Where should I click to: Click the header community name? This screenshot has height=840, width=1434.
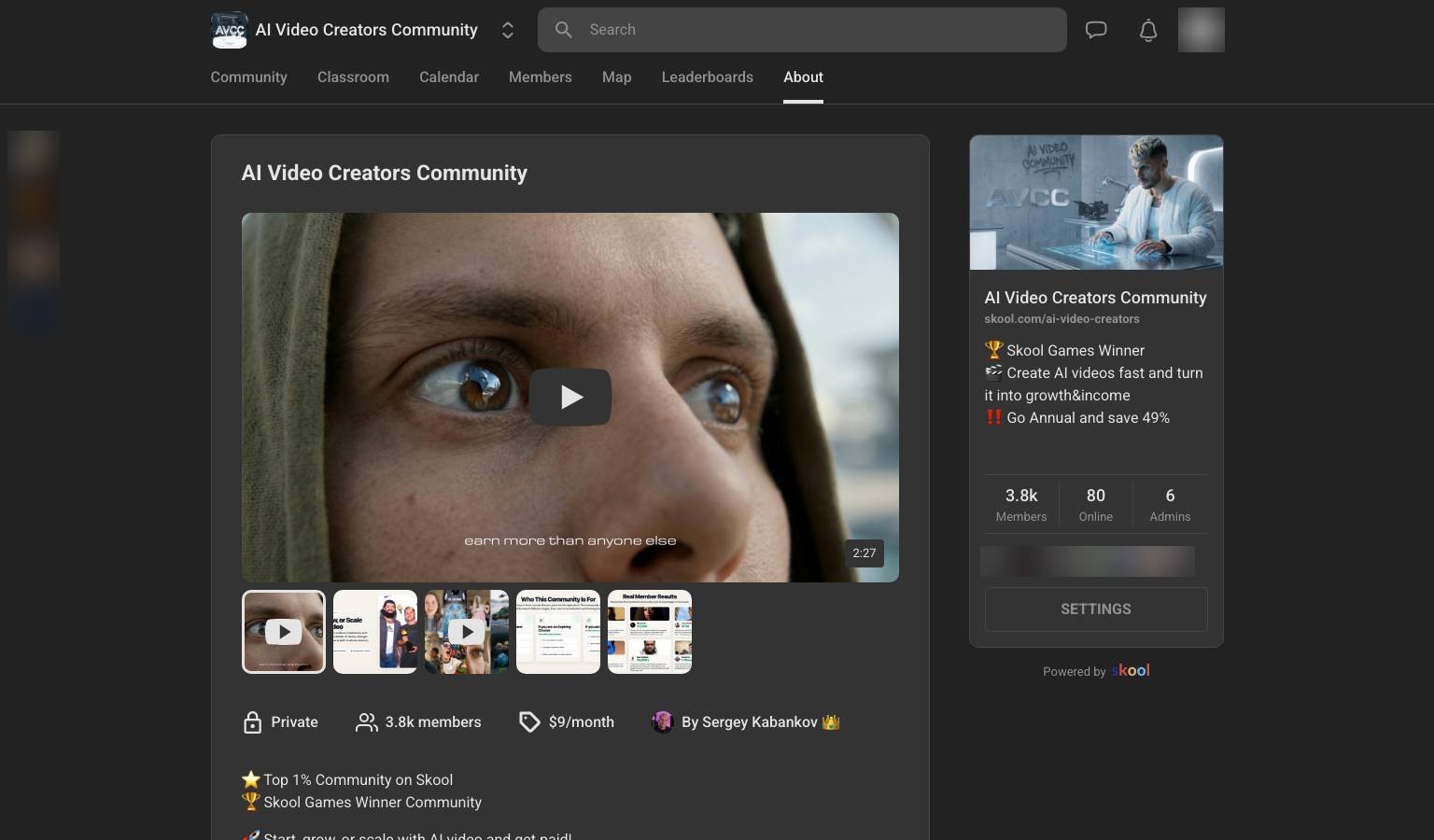coord(367,30)
